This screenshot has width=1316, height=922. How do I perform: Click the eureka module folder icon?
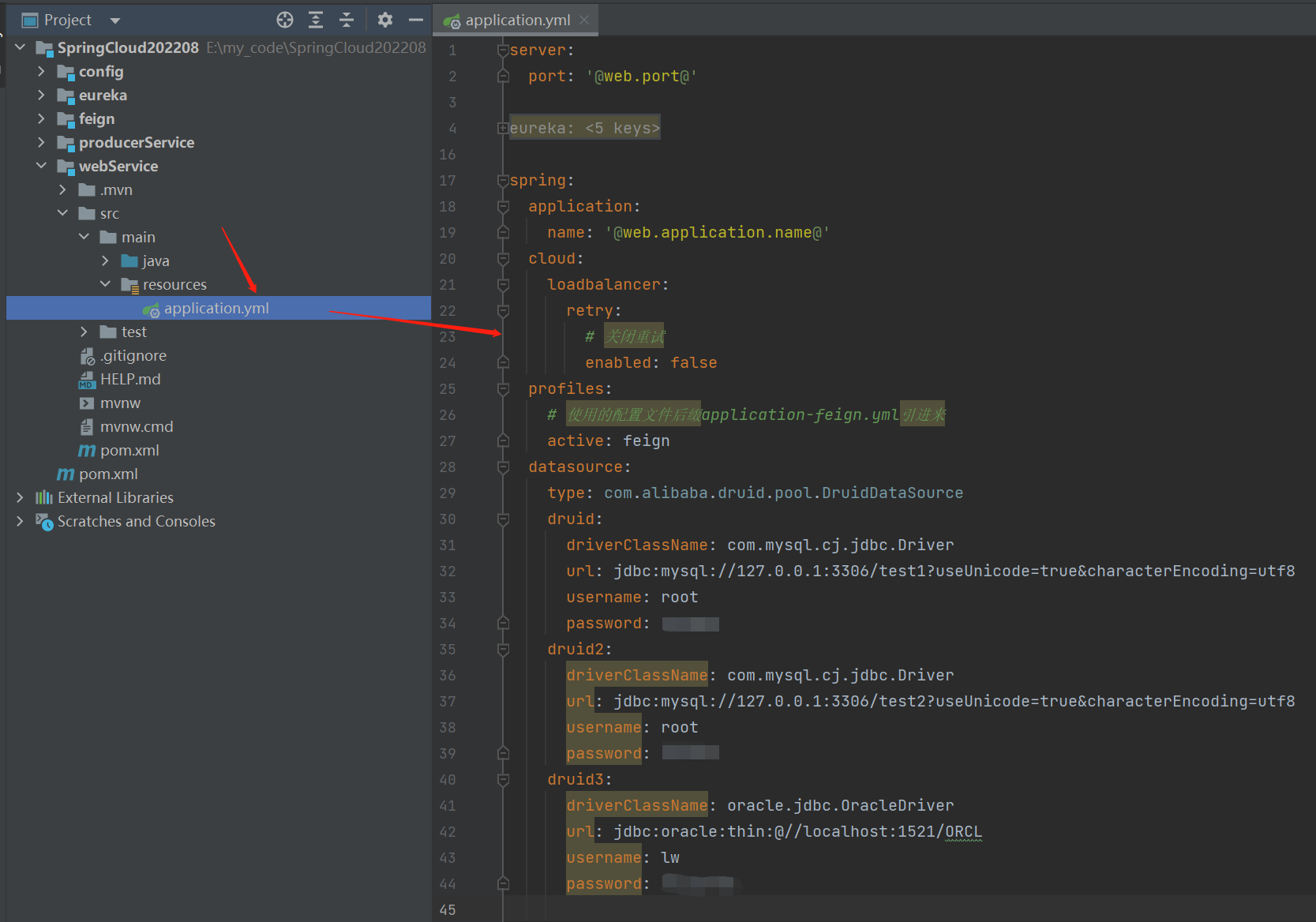click(66, 96)
